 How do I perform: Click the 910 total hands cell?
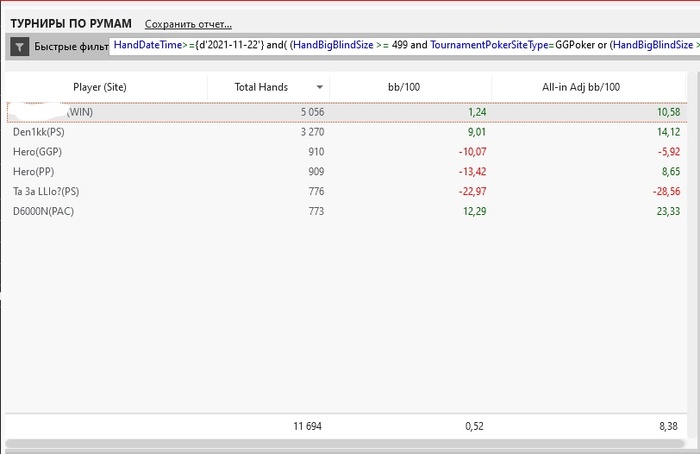[316, 152]
